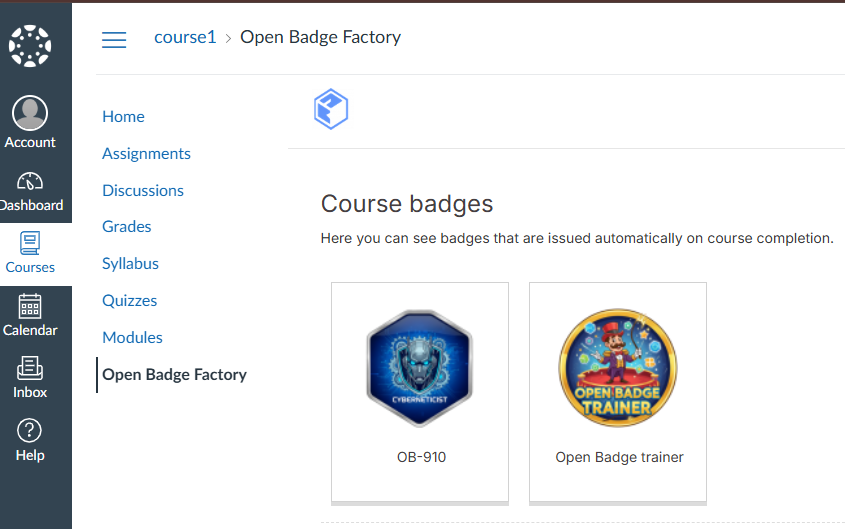
Task: Click the Open Badge Factory breadcrumb text
Action: point(320,37)
